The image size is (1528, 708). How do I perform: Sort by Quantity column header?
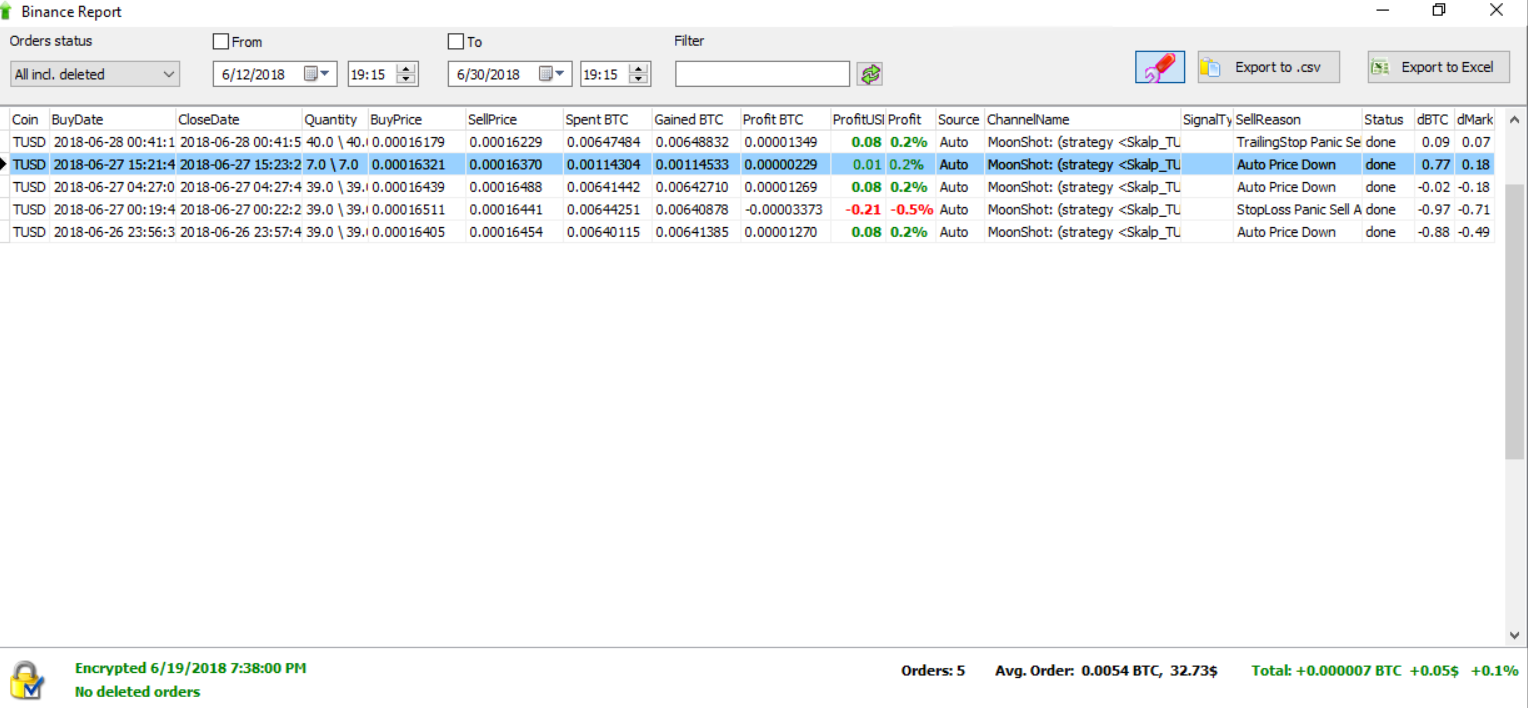click(x=335, y=119)
